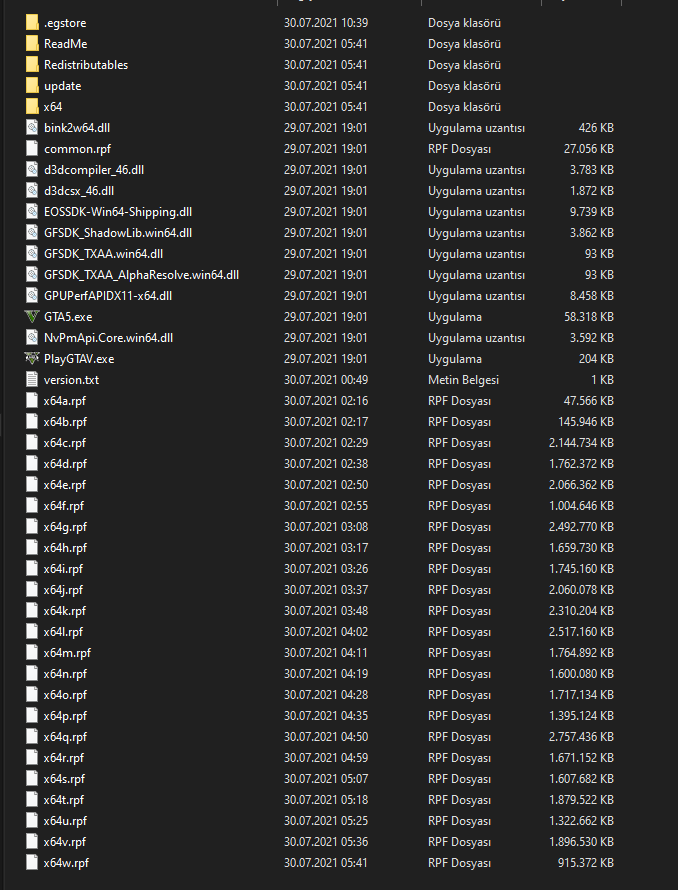Click the 915.372 KB size value
The width and height of the screenshot is (678, 890).
586,863
